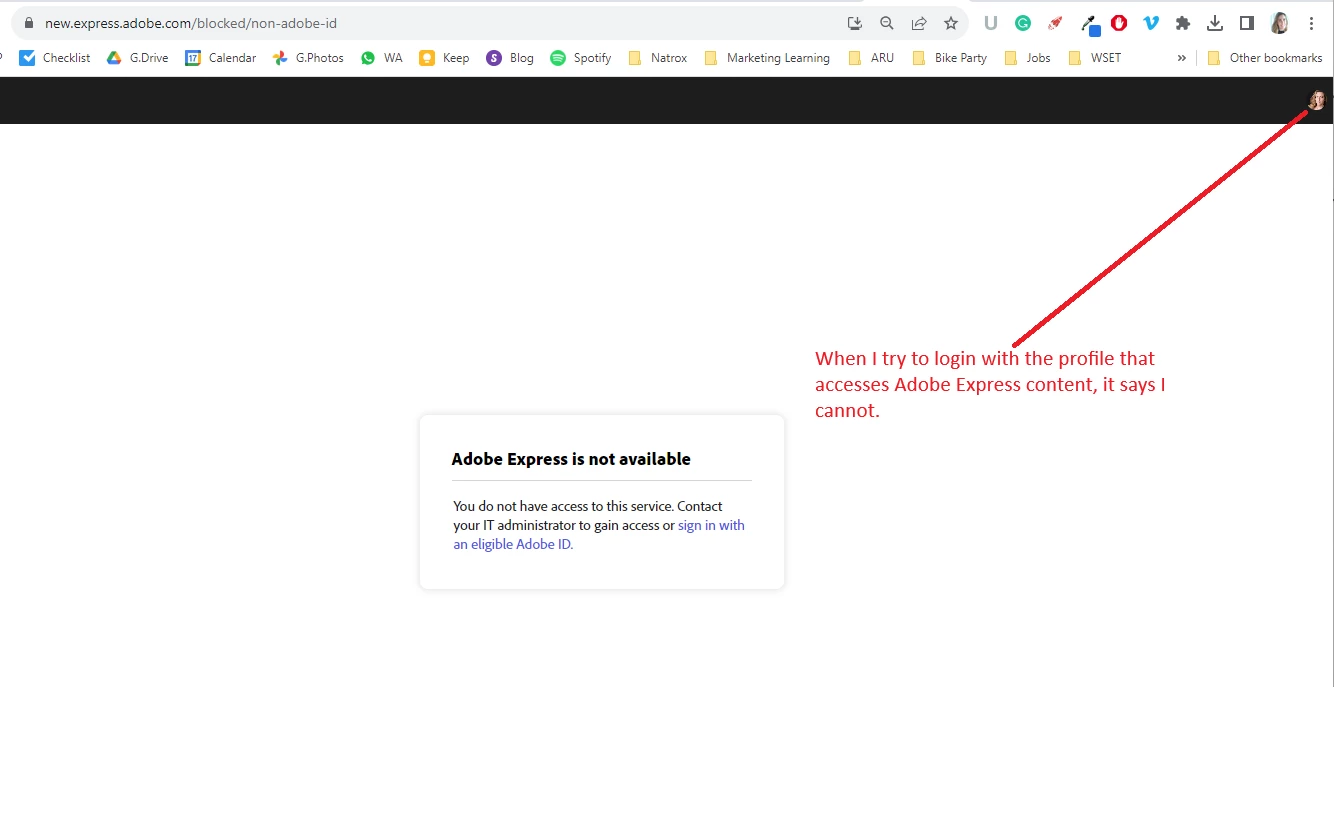
Task: Open the Chrome profile avatar in toolbar
Action: (1279, 23)
